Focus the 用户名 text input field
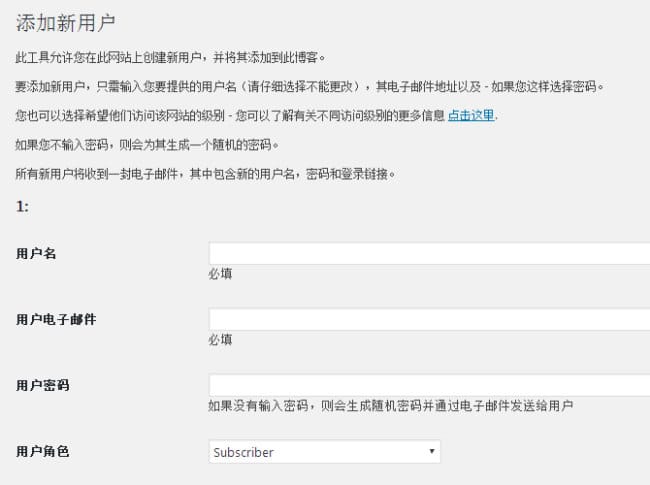The height and width of the screenshot is (485, 650). coord(429,253)
